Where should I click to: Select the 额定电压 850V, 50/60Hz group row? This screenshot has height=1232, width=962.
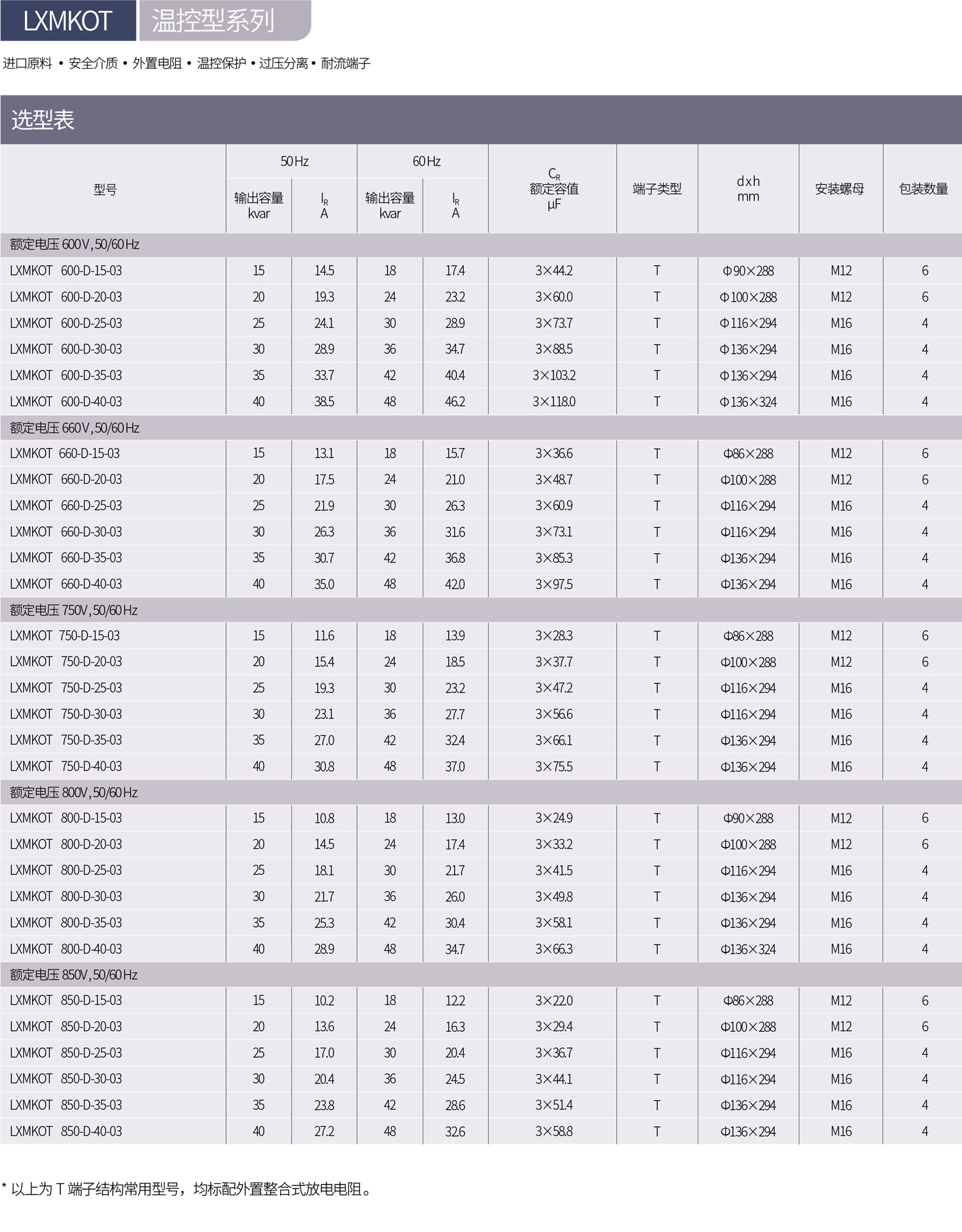74,975
